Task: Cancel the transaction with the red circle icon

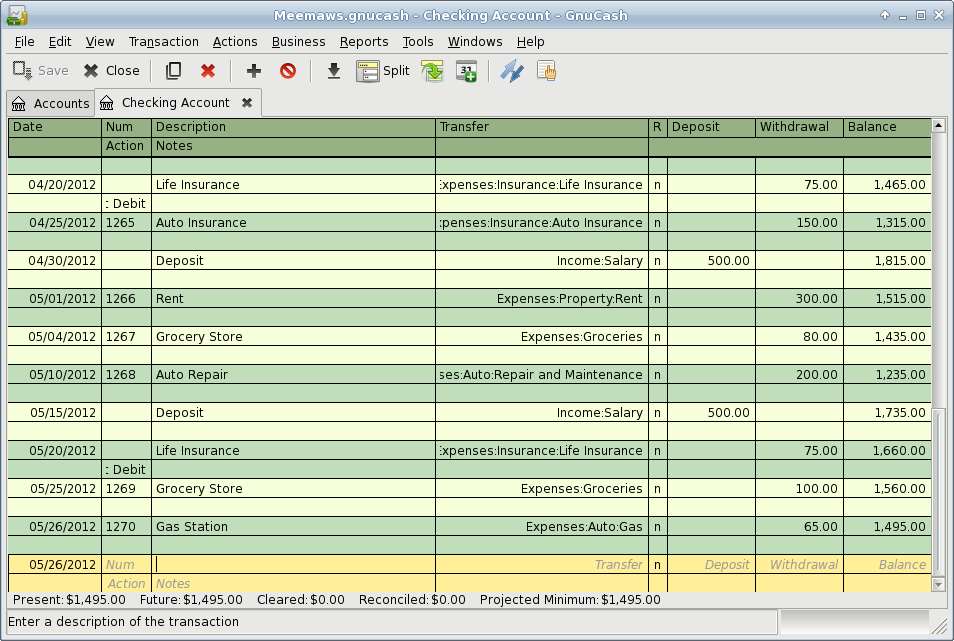Action: pos(288,71)
